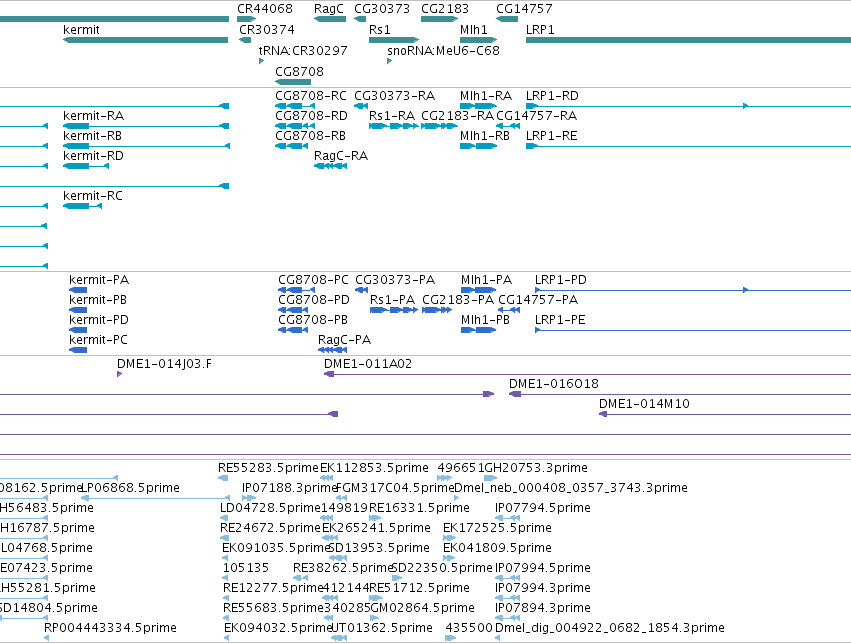Select the DME1-014M10 clone label
Image resolution: width=851 pixels, height=643 pixels.
(x=644, y=404)
